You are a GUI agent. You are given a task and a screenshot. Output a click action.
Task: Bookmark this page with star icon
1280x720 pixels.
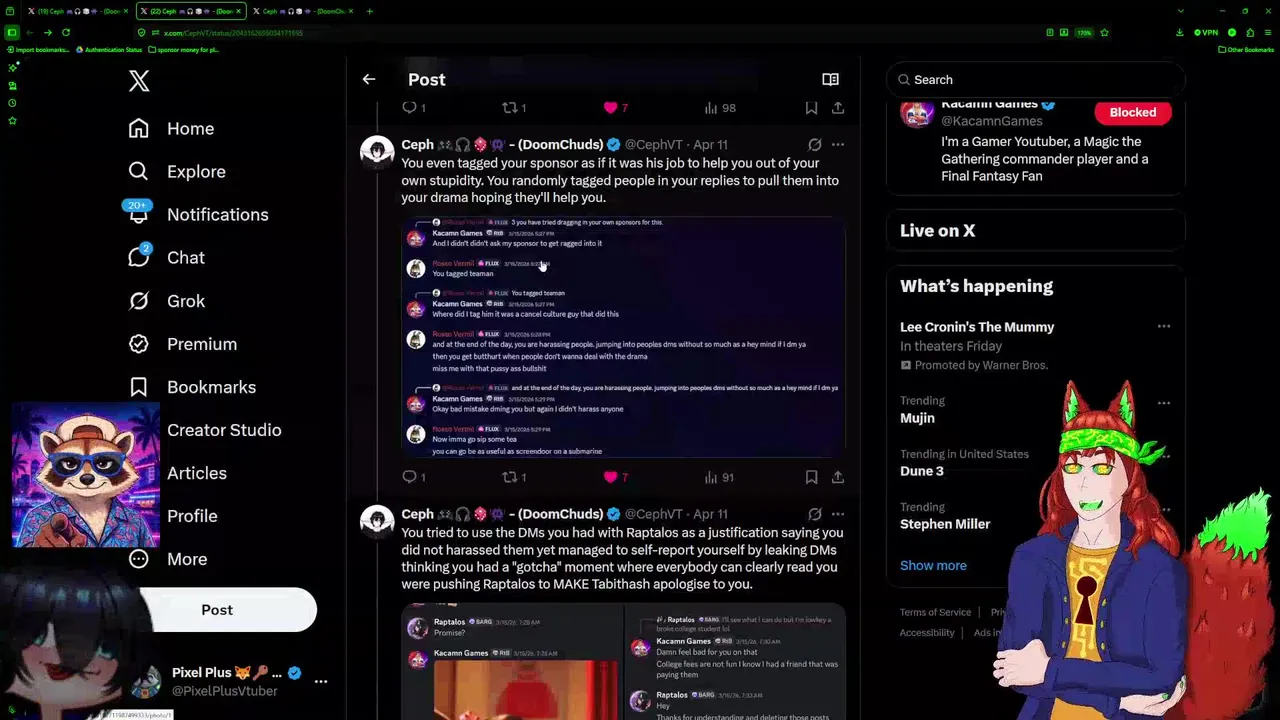click(x=1104, y=32)
